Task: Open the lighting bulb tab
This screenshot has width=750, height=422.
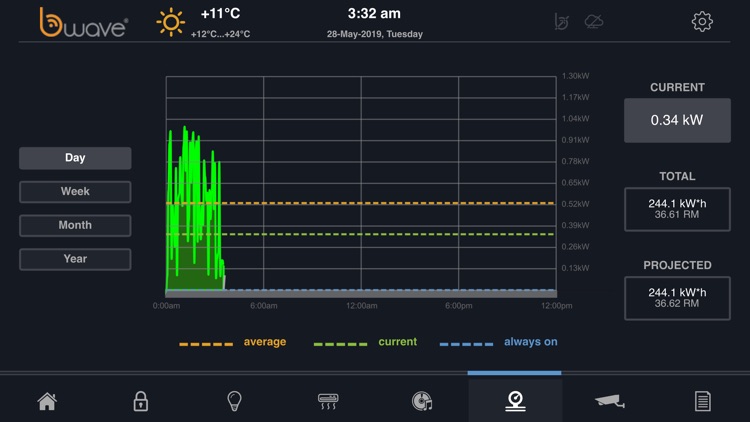Action: pyautogui.click(x=234, y=401)
